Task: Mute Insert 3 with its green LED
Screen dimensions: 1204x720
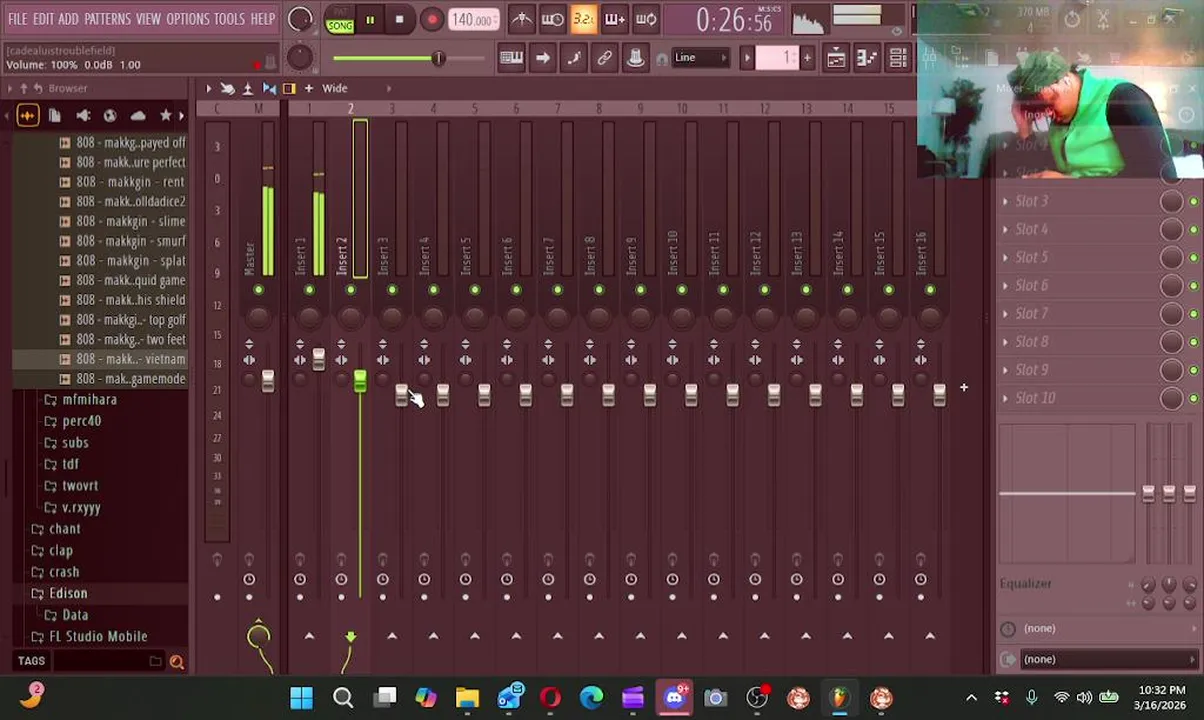Action: click(x=392, y=290)
